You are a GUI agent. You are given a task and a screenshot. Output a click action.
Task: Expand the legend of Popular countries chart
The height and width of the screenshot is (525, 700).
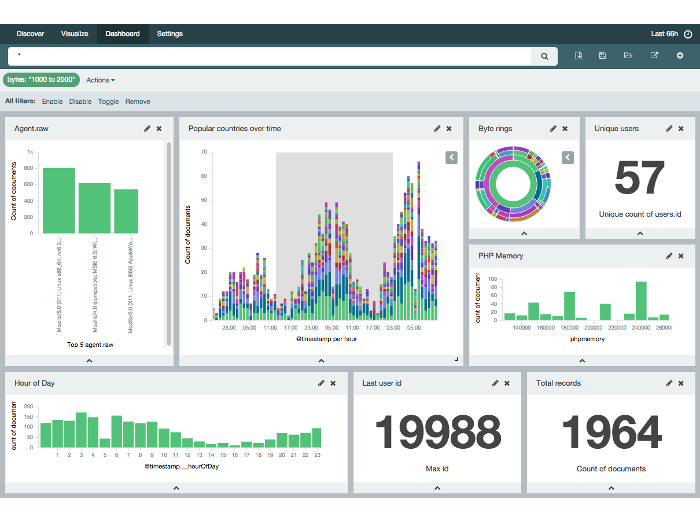(x=452, y=157)
